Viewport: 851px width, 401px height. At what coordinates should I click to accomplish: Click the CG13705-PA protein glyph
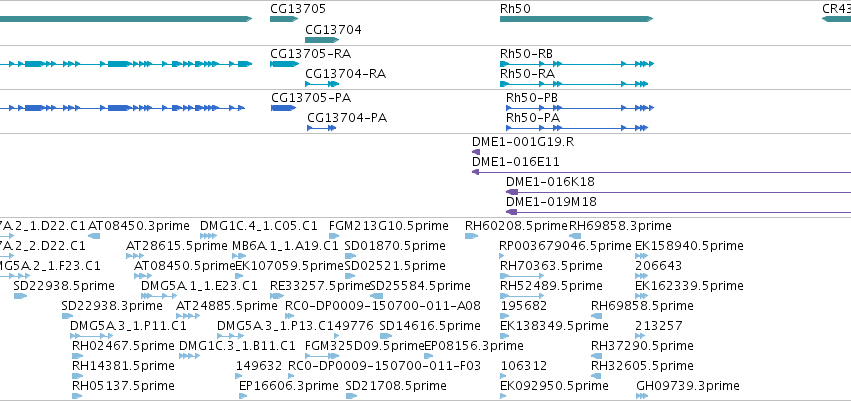[283, 108]
